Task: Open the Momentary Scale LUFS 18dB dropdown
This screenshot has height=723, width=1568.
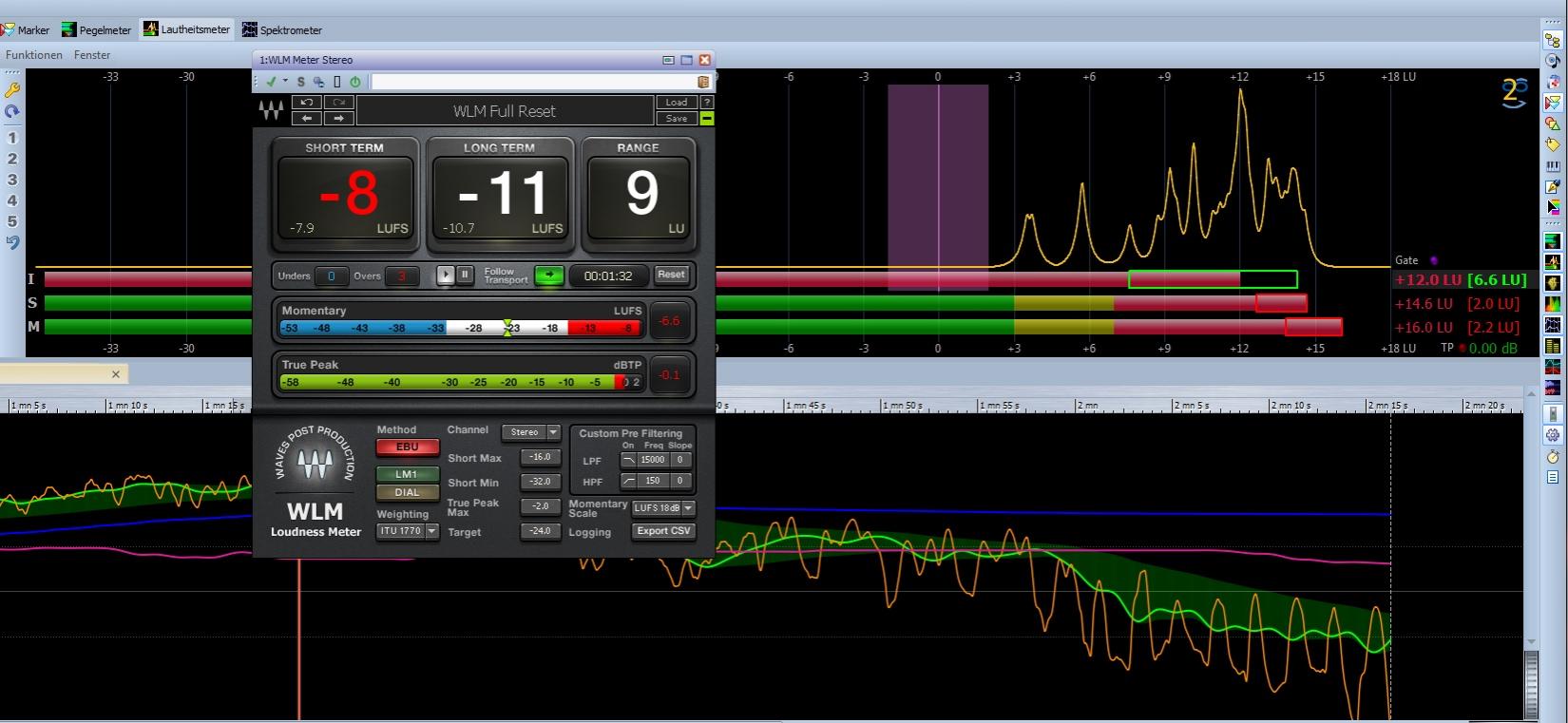Action: (663, 508)
